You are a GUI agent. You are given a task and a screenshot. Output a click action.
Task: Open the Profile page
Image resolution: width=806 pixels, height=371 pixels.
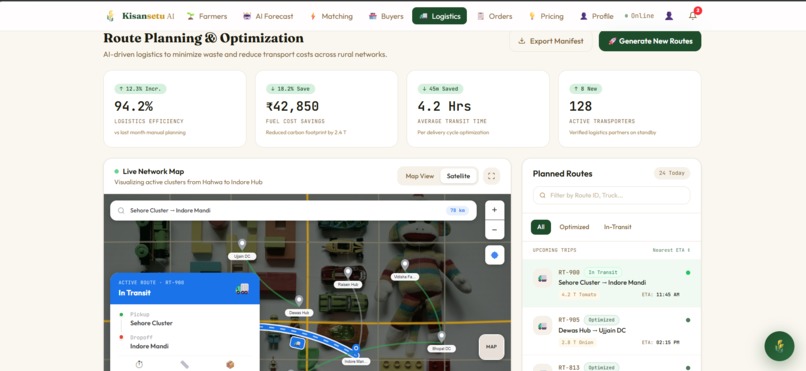pyautogui.click(x=597, y=16)
